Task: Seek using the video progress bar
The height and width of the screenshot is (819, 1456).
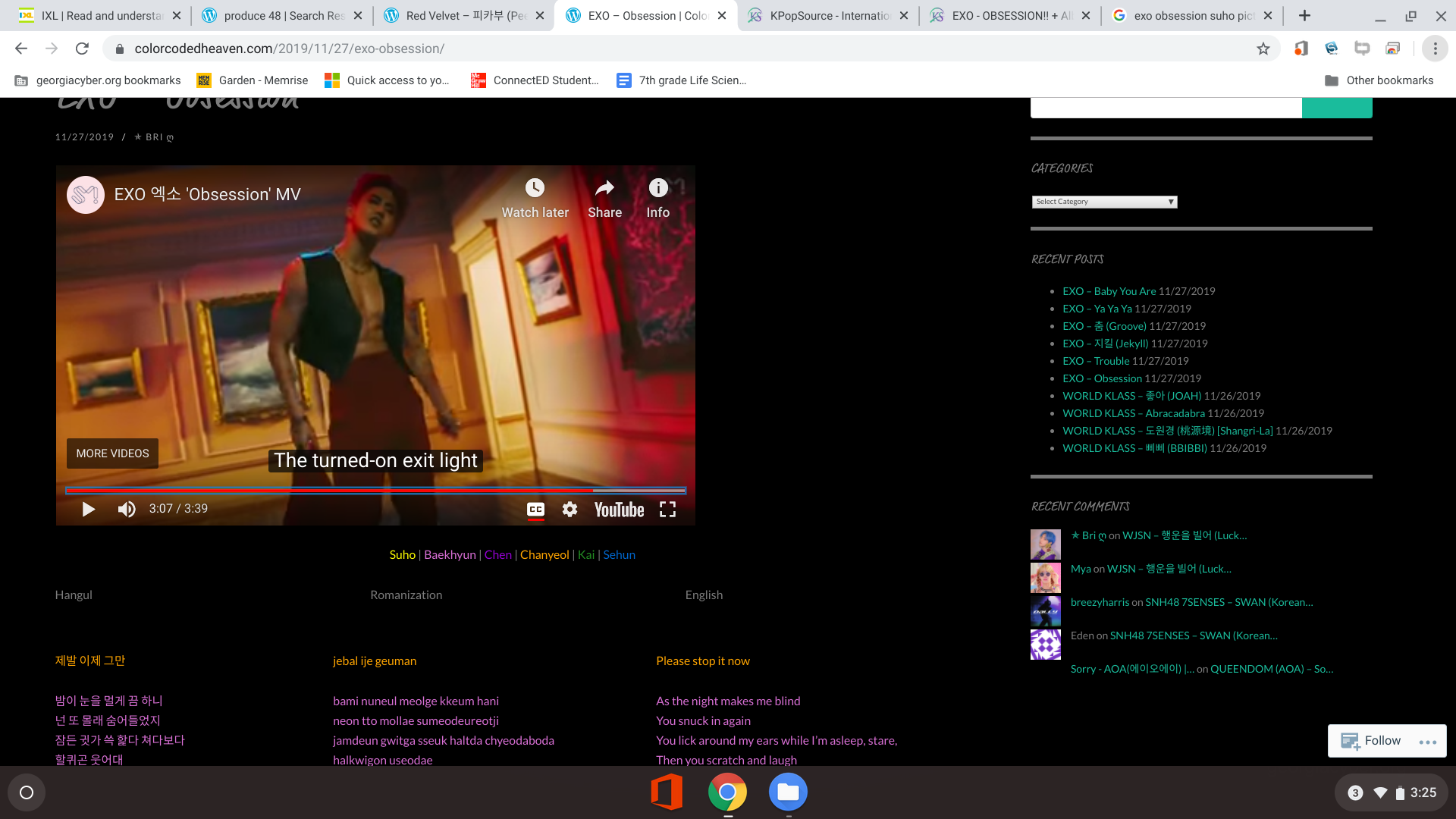Action: pos(375,491)
